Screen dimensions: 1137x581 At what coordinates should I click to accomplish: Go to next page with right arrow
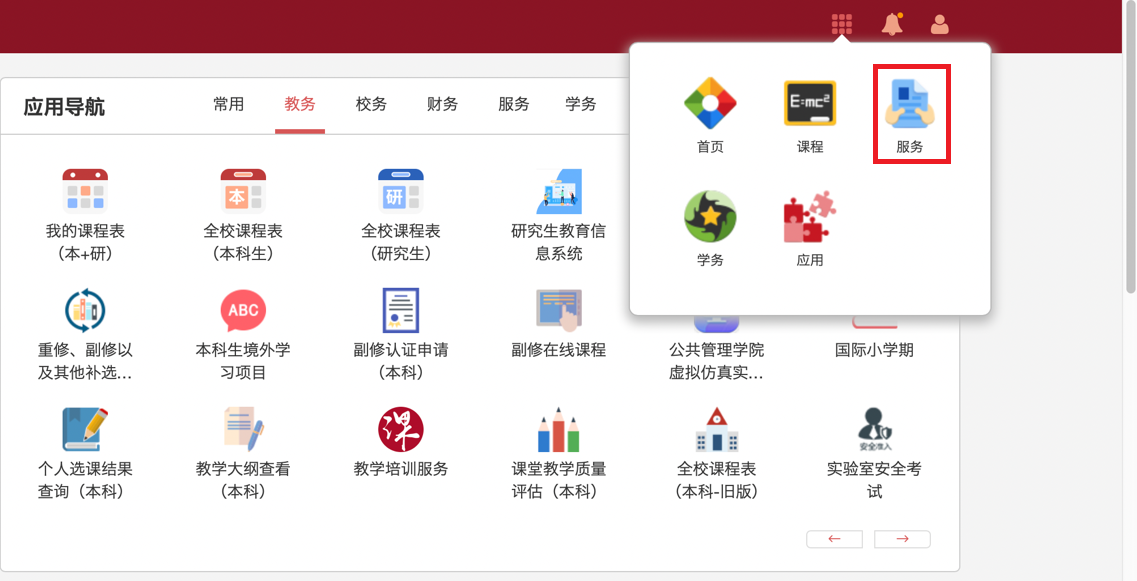[902, 539]
